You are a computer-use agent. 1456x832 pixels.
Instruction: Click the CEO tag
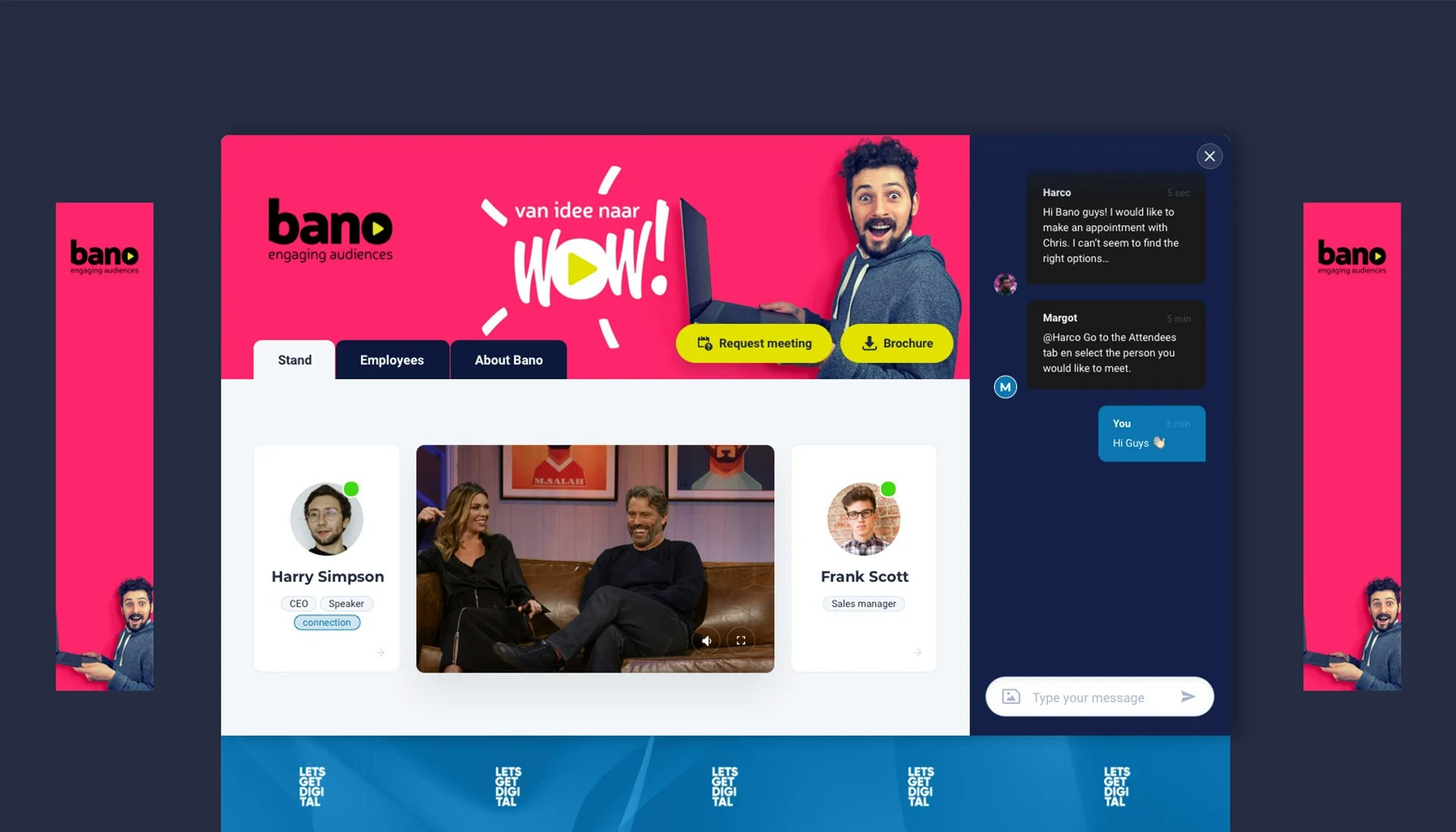click(x=299, y=604)
